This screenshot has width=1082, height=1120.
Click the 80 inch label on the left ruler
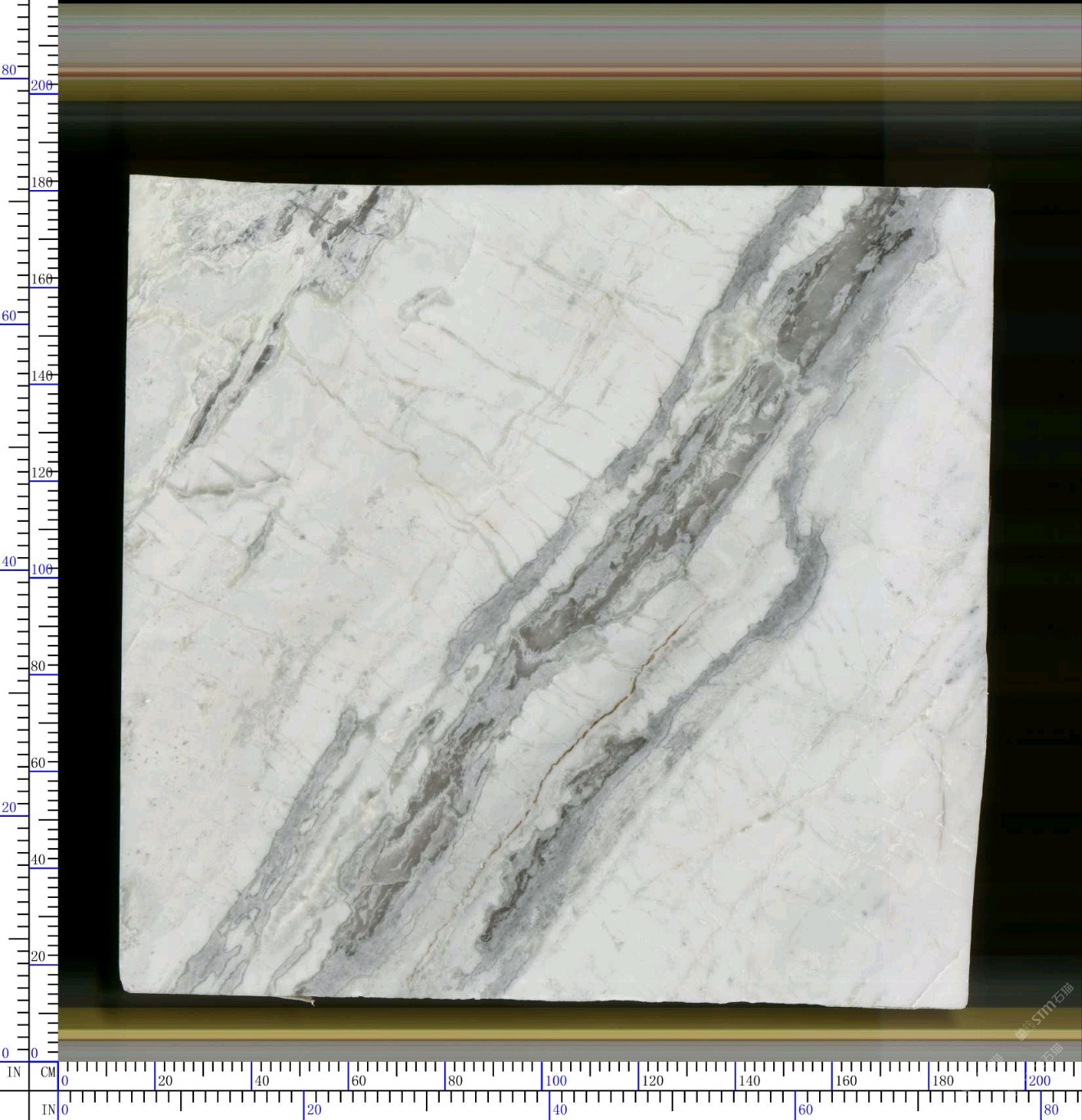pyautogui.click(x=9, y=70)
